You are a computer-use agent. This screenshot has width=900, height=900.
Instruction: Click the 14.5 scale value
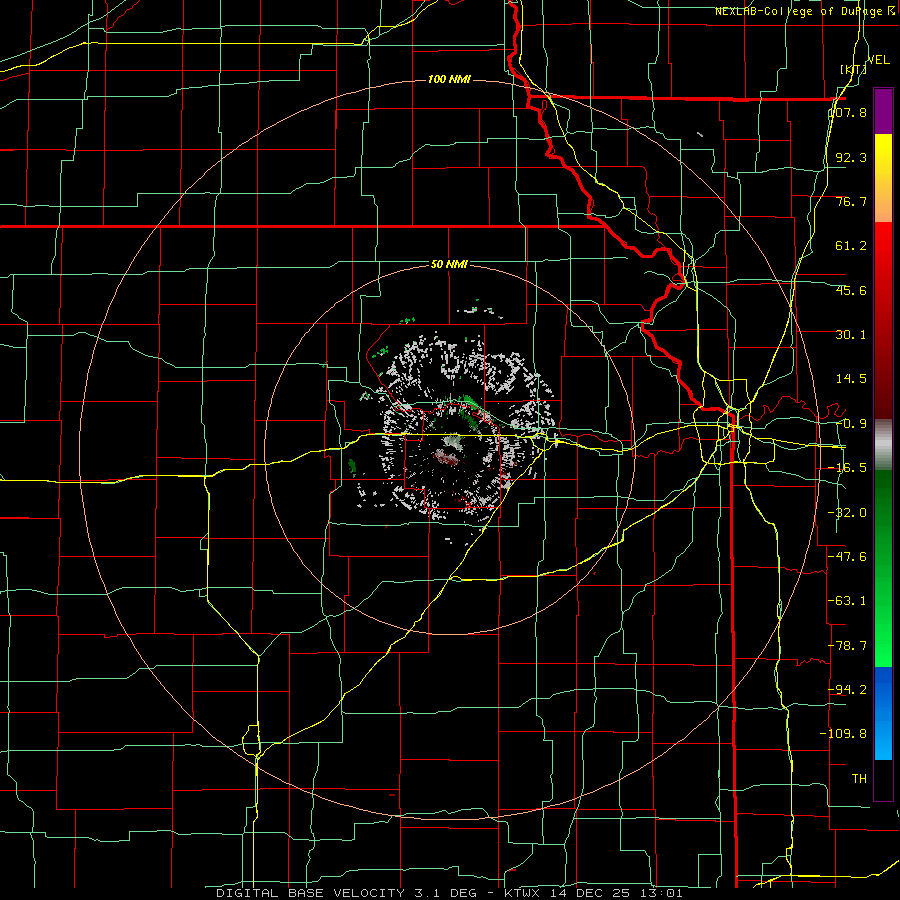tap(851, 379)
